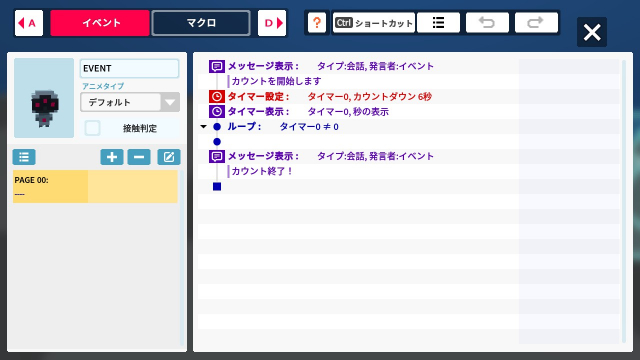This screenshot has height=360, width=640.
Task: Click command list vertical scrollbar
Action: click(624, 201)
